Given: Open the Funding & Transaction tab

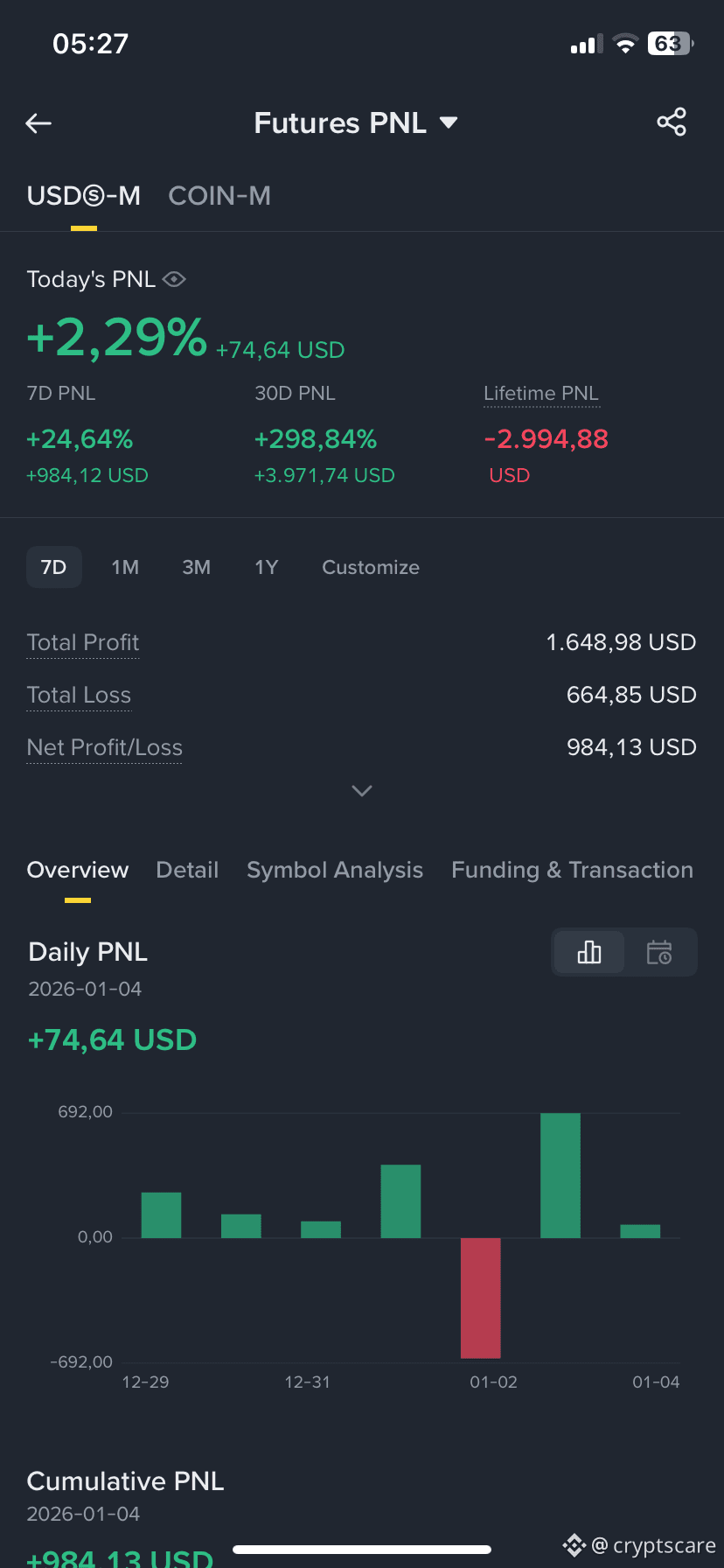Looking at the screenshot, I should (x=573, y=870).
